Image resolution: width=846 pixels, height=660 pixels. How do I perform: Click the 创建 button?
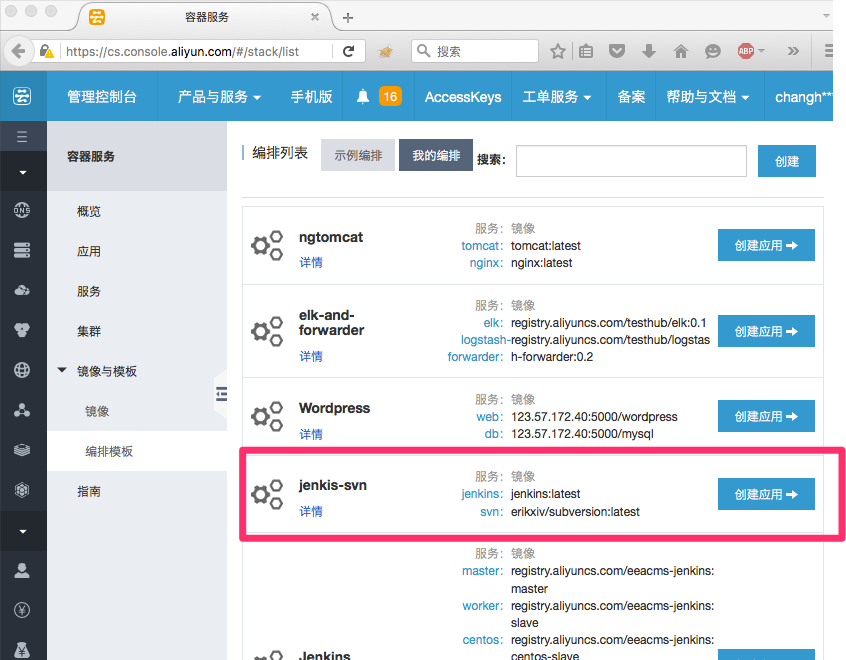pyautogui.click(x=787, y=161)
